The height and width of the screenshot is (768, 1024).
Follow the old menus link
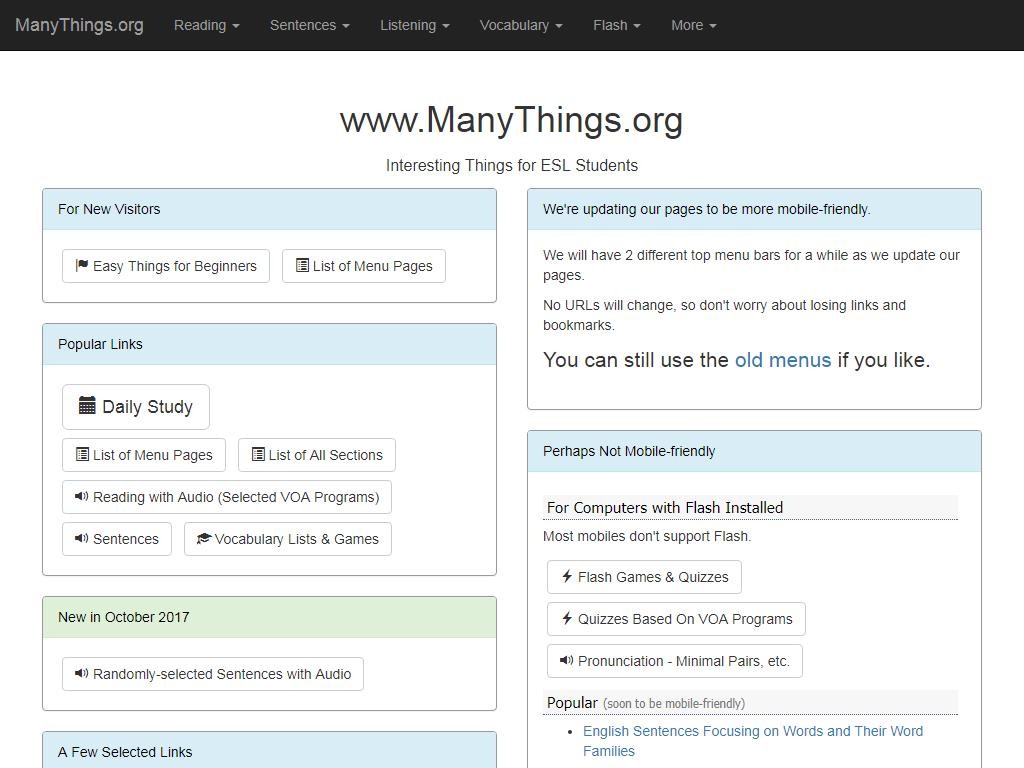pyautogui.click(x=783, y=360)
